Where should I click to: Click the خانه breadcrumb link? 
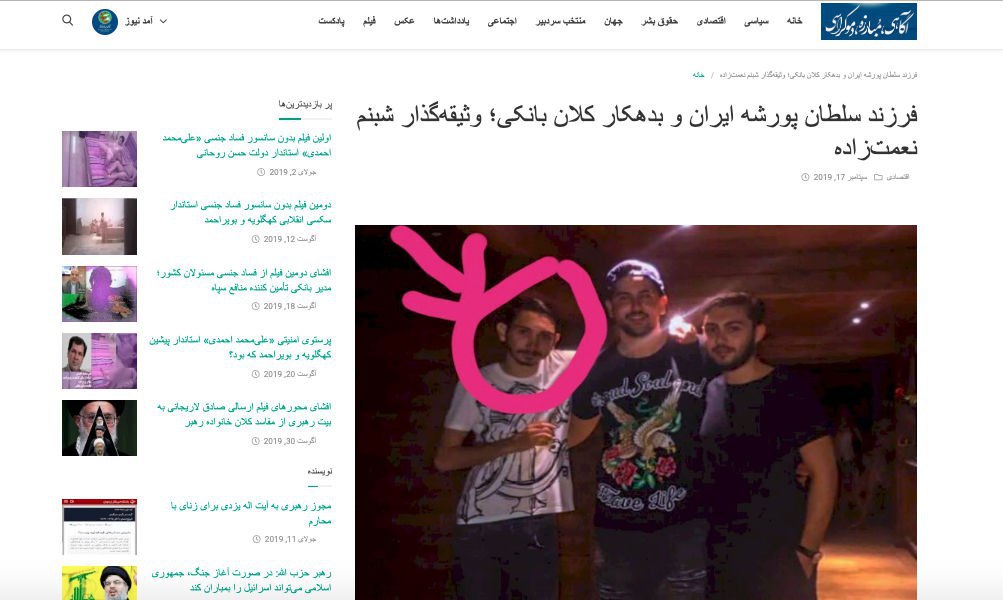point(698,75)
